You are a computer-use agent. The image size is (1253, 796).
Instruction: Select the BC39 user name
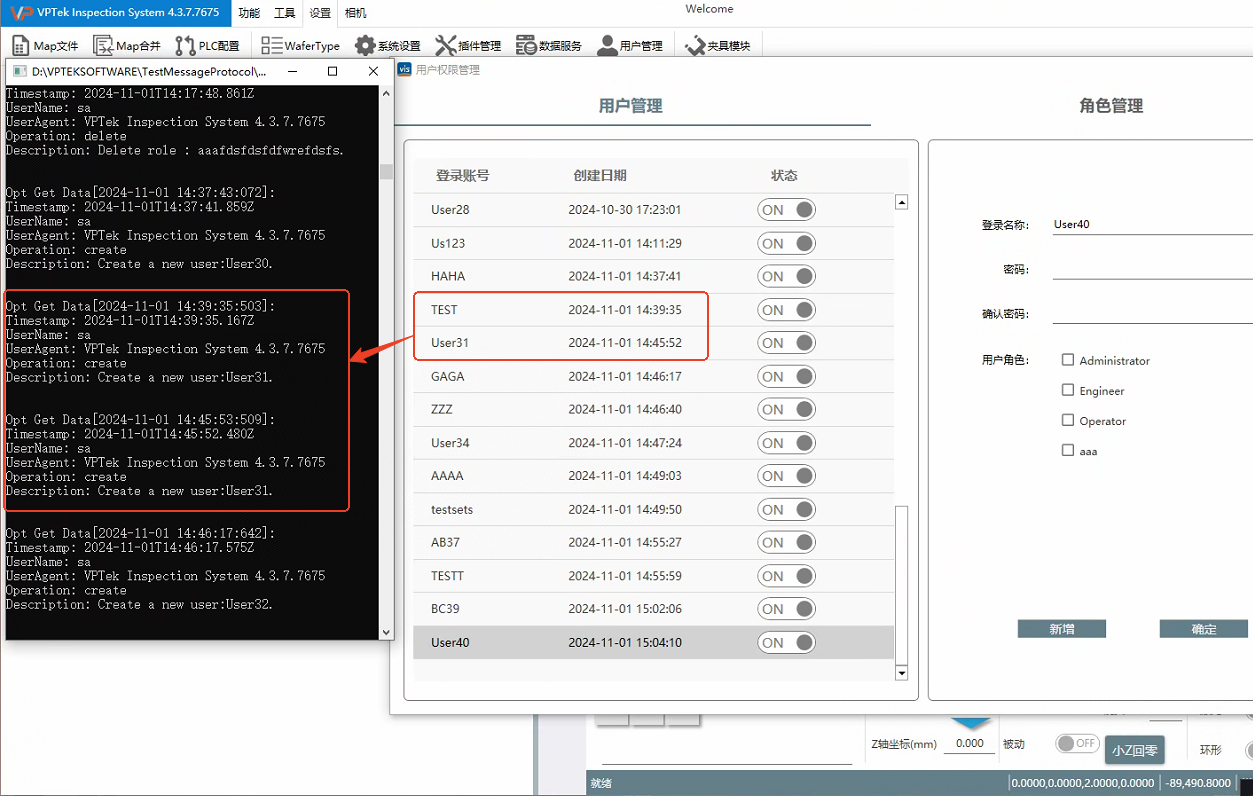(x=446, y=609)
